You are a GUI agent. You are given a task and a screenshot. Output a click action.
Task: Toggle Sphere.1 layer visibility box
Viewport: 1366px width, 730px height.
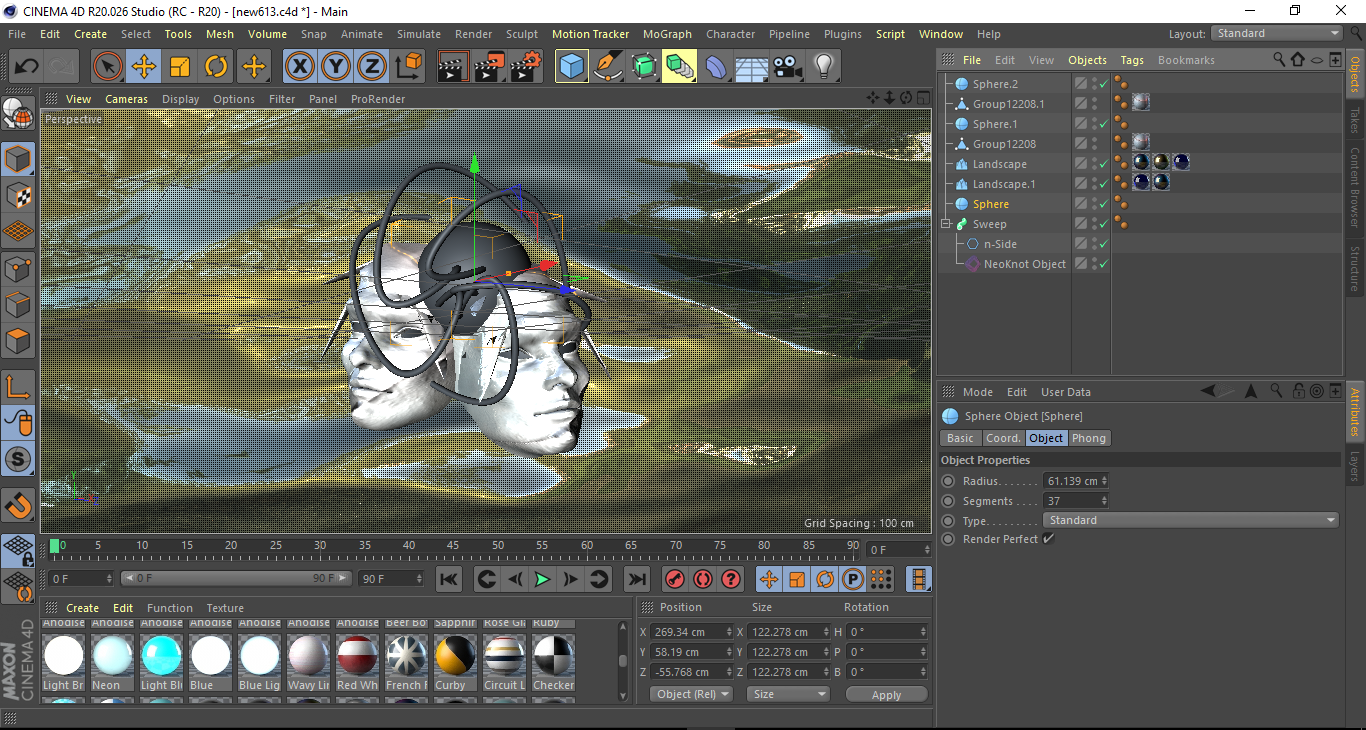[x=1081, y=124]
